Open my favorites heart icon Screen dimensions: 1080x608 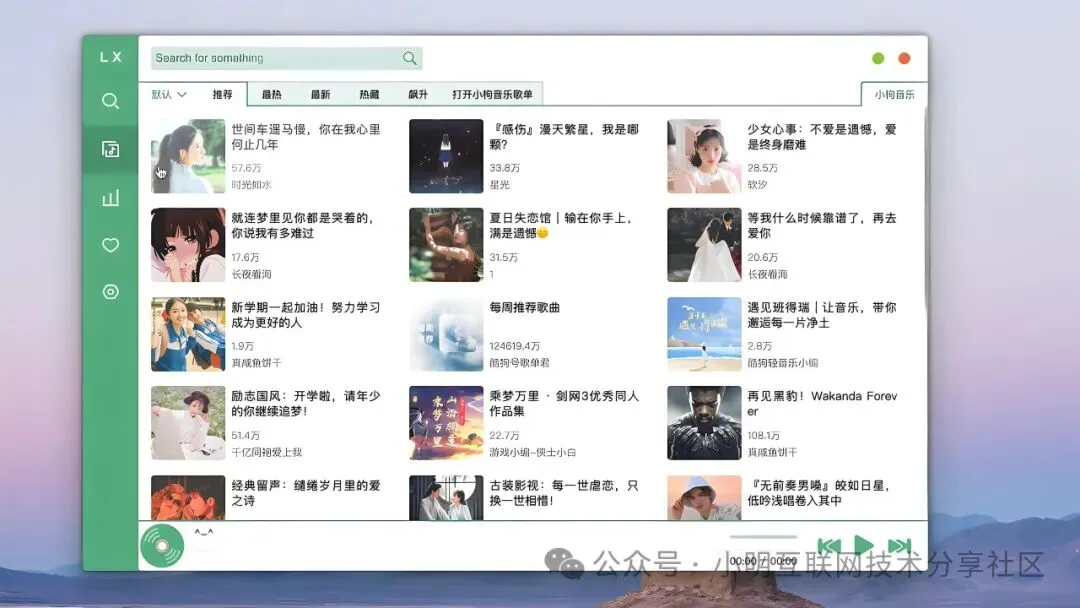tap(110, 245)
